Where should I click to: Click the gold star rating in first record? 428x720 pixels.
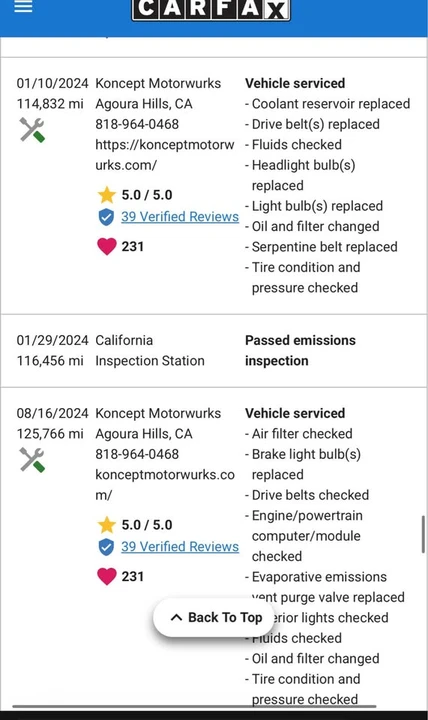tap(107, 195)
